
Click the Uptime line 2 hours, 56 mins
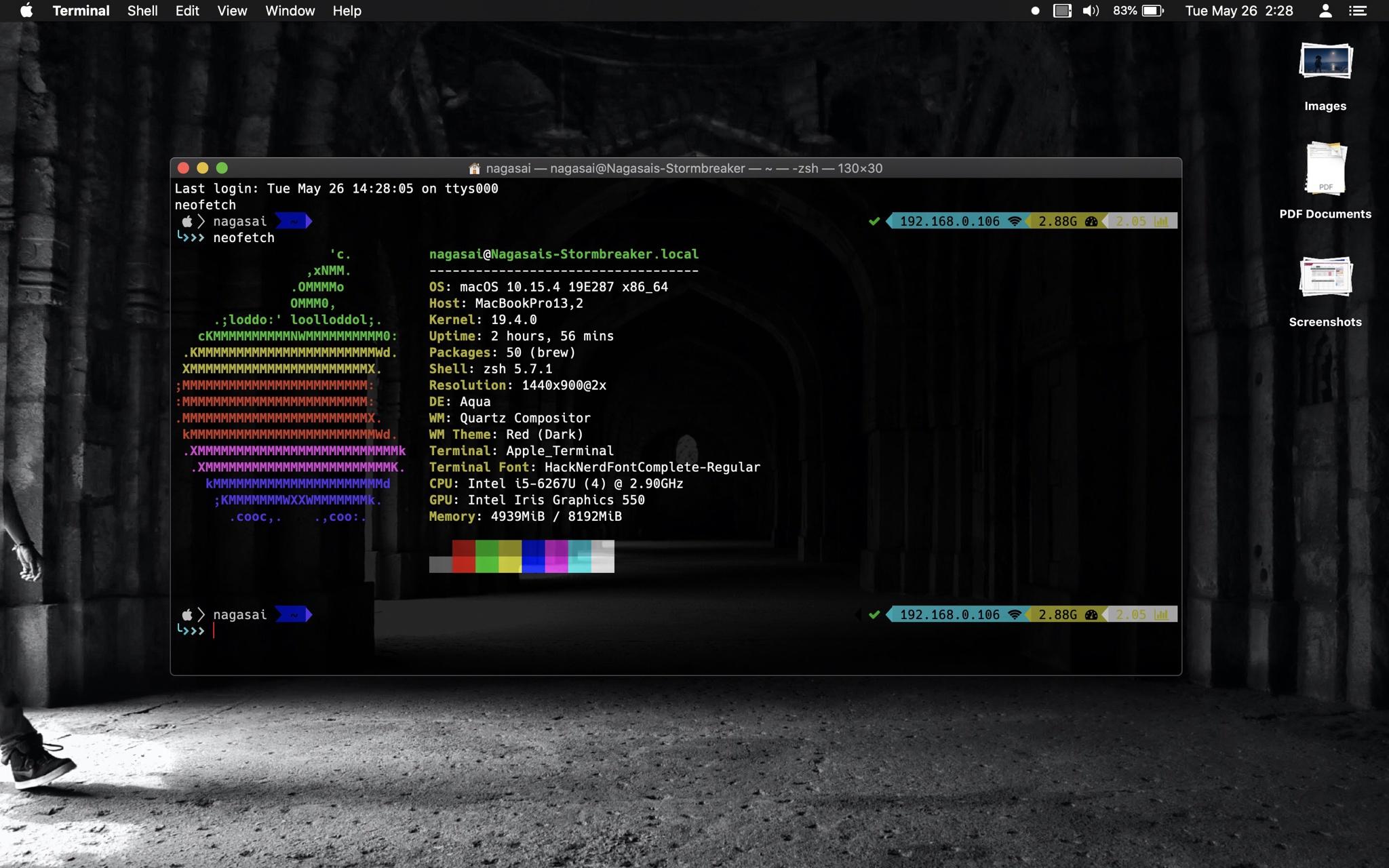521,336
